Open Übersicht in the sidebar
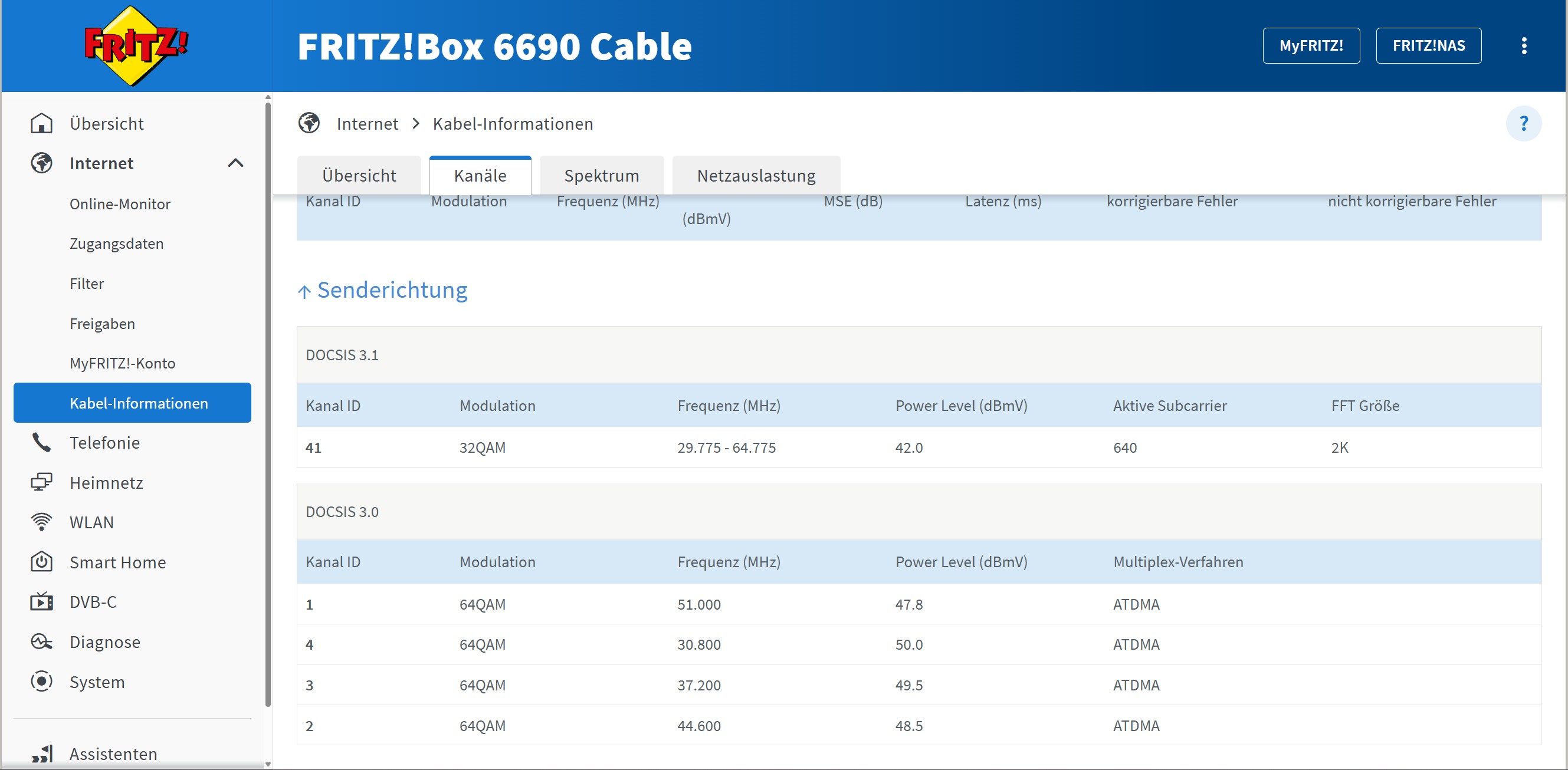The height and width of the screenshot is (770, 1568). [x=107, y=123]
